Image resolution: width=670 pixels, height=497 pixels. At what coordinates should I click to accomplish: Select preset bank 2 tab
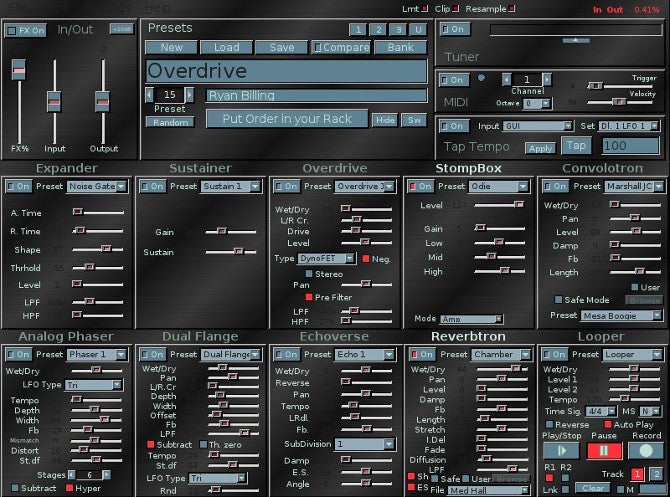pyautogui.click(x=373, y=30)
